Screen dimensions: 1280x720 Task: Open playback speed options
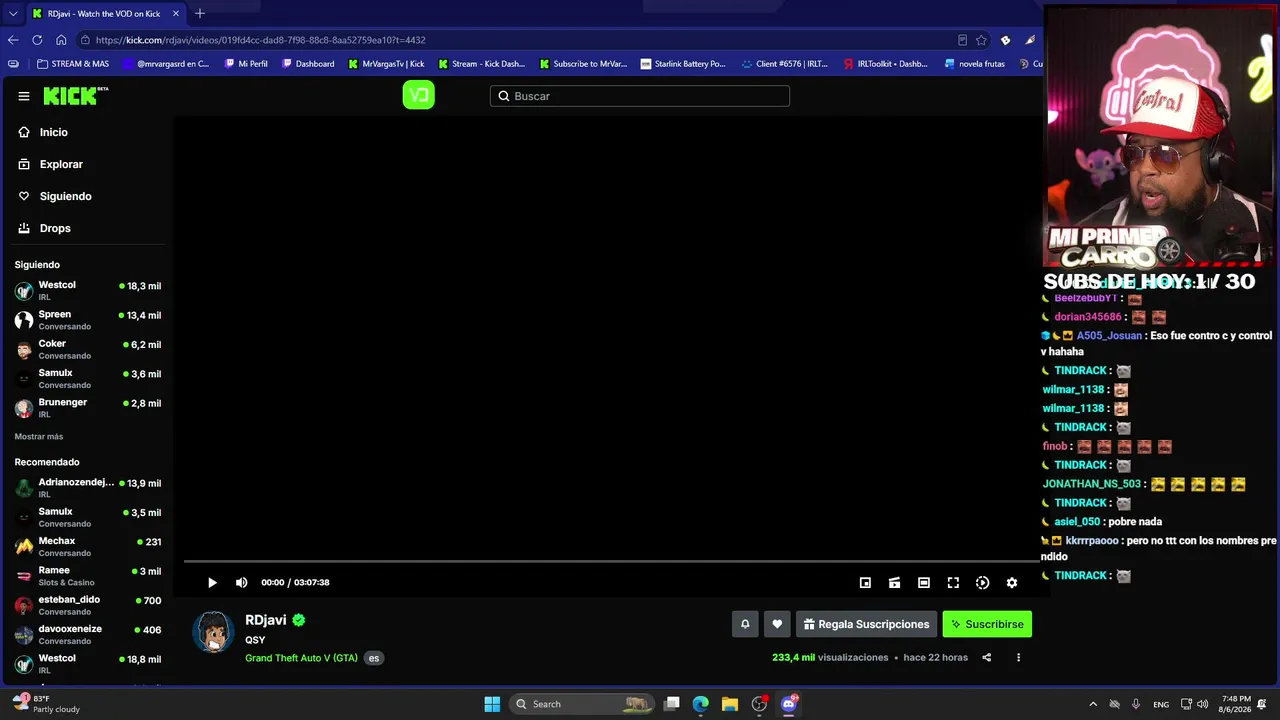point(982,583)
